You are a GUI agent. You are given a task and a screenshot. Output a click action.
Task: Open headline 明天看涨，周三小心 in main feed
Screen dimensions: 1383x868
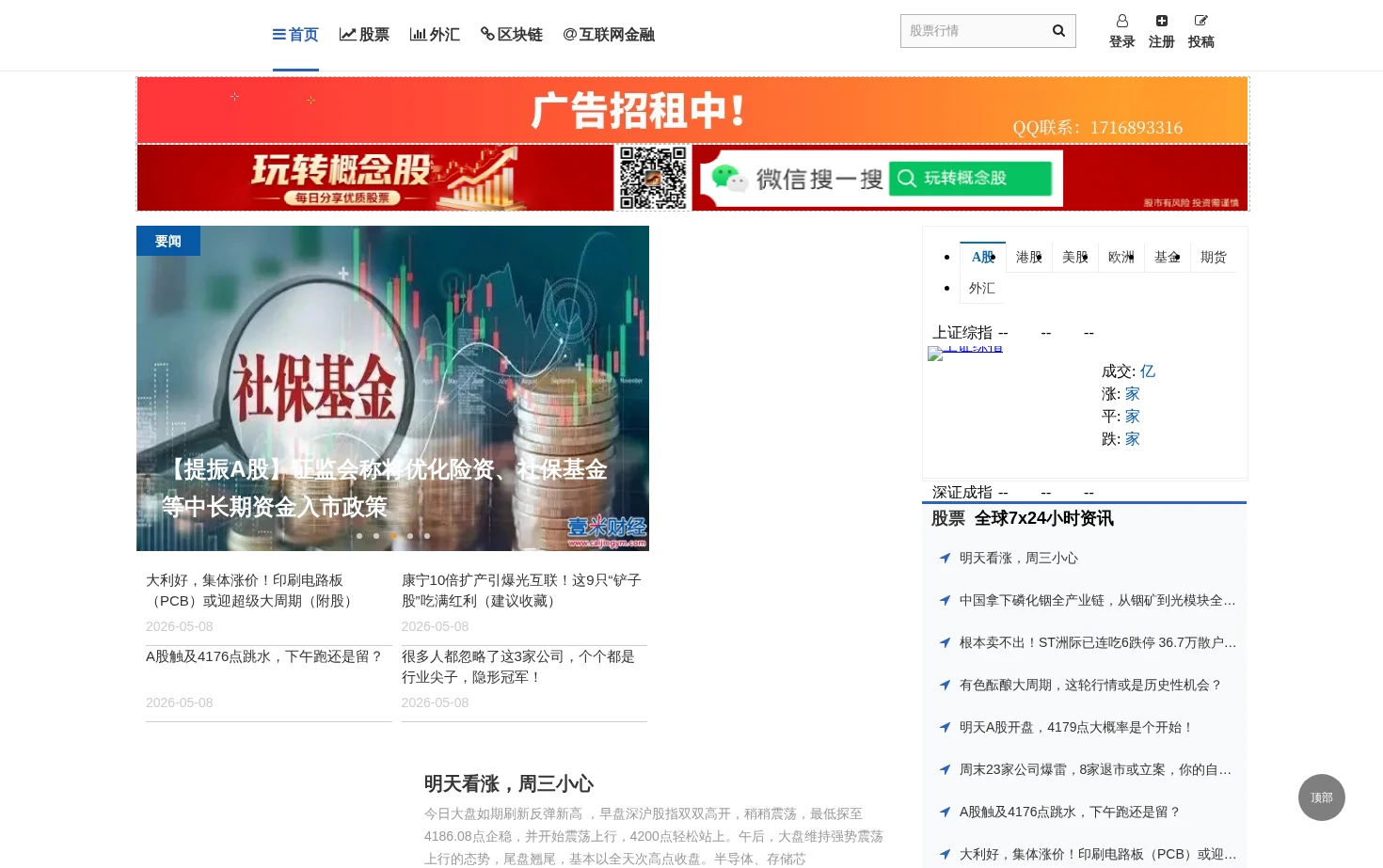[x=509, y=783]
